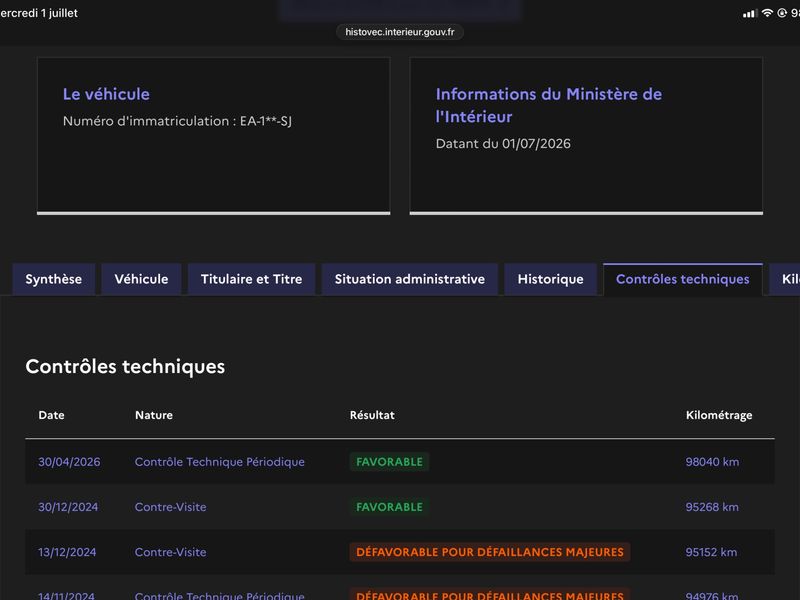
Task: Tap the histovec.interieur.gouv.fr address bar
Action: [x=399, y=32]
